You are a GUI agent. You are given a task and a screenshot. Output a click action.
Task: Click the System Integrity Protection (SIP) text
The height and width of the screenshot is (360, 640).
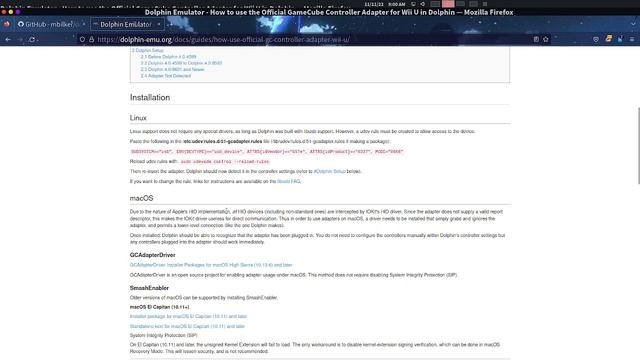click(x=164, y=336)
